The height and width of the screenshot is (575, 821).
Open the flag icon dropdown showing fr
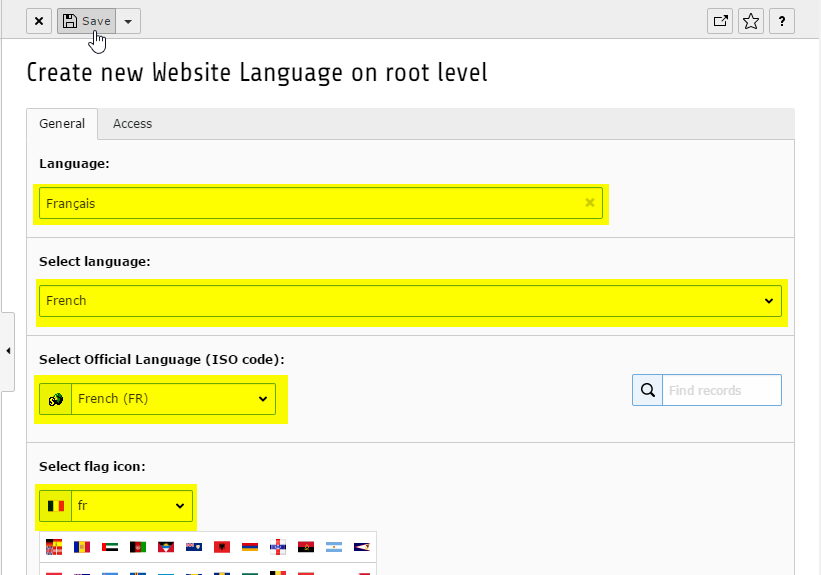132,506
